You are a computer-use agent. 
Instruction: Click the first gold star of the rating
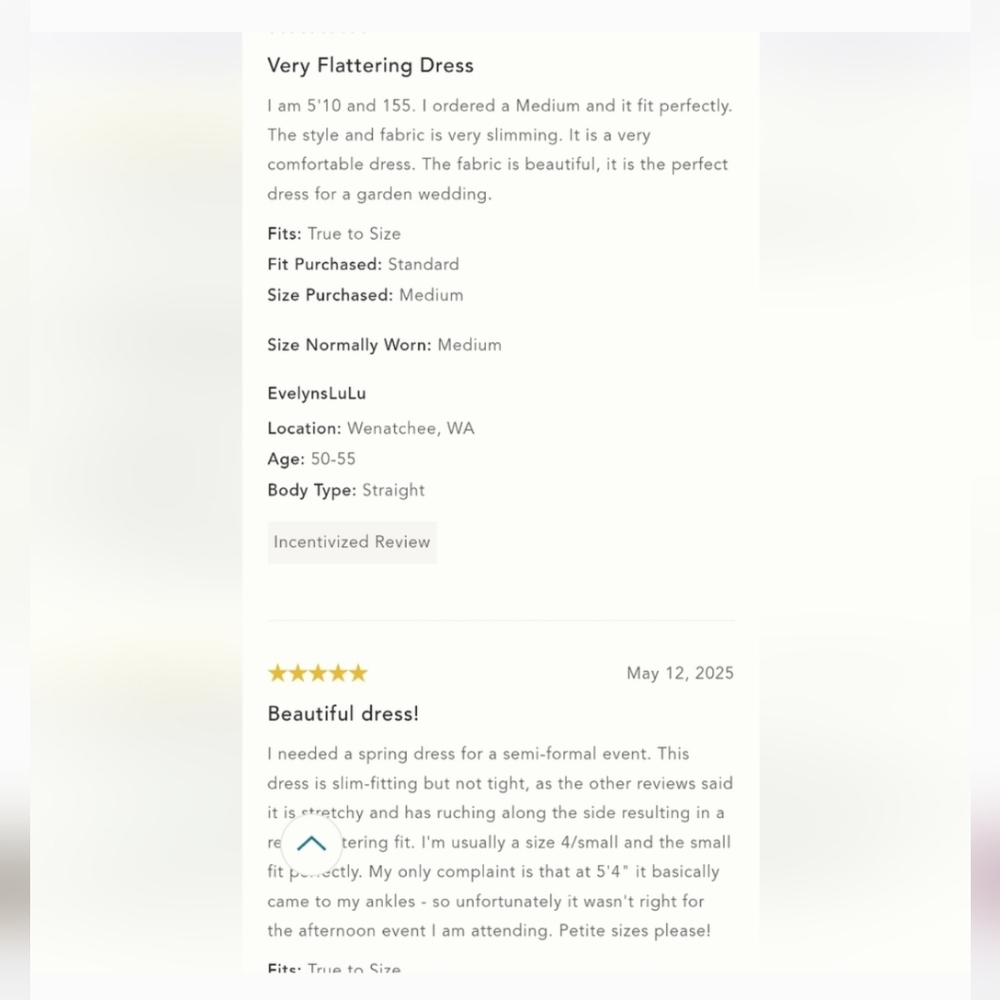278,673
